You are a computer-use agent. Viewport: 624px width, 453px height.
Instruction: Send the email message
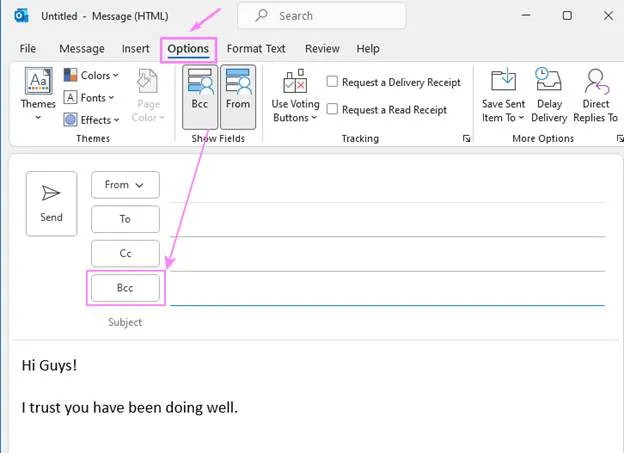[51, 204]
